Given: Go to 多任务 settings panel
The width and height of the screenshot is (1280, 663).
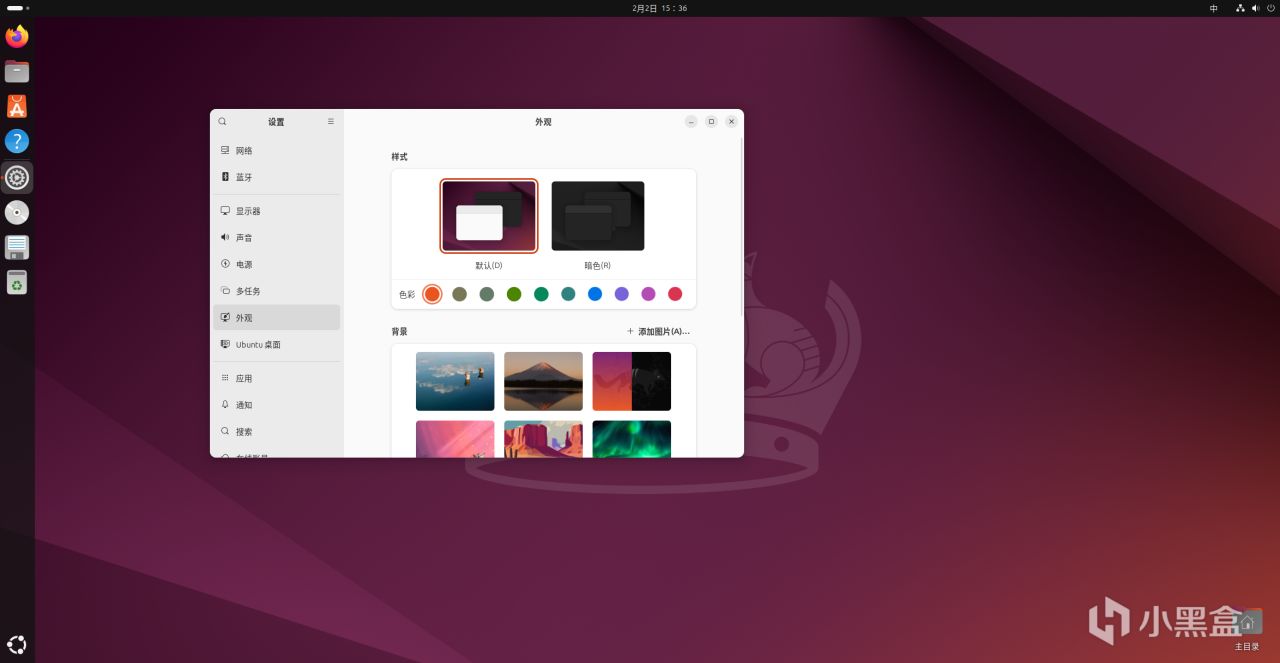Looking at the screenshot, I should [x=277, y=291].
